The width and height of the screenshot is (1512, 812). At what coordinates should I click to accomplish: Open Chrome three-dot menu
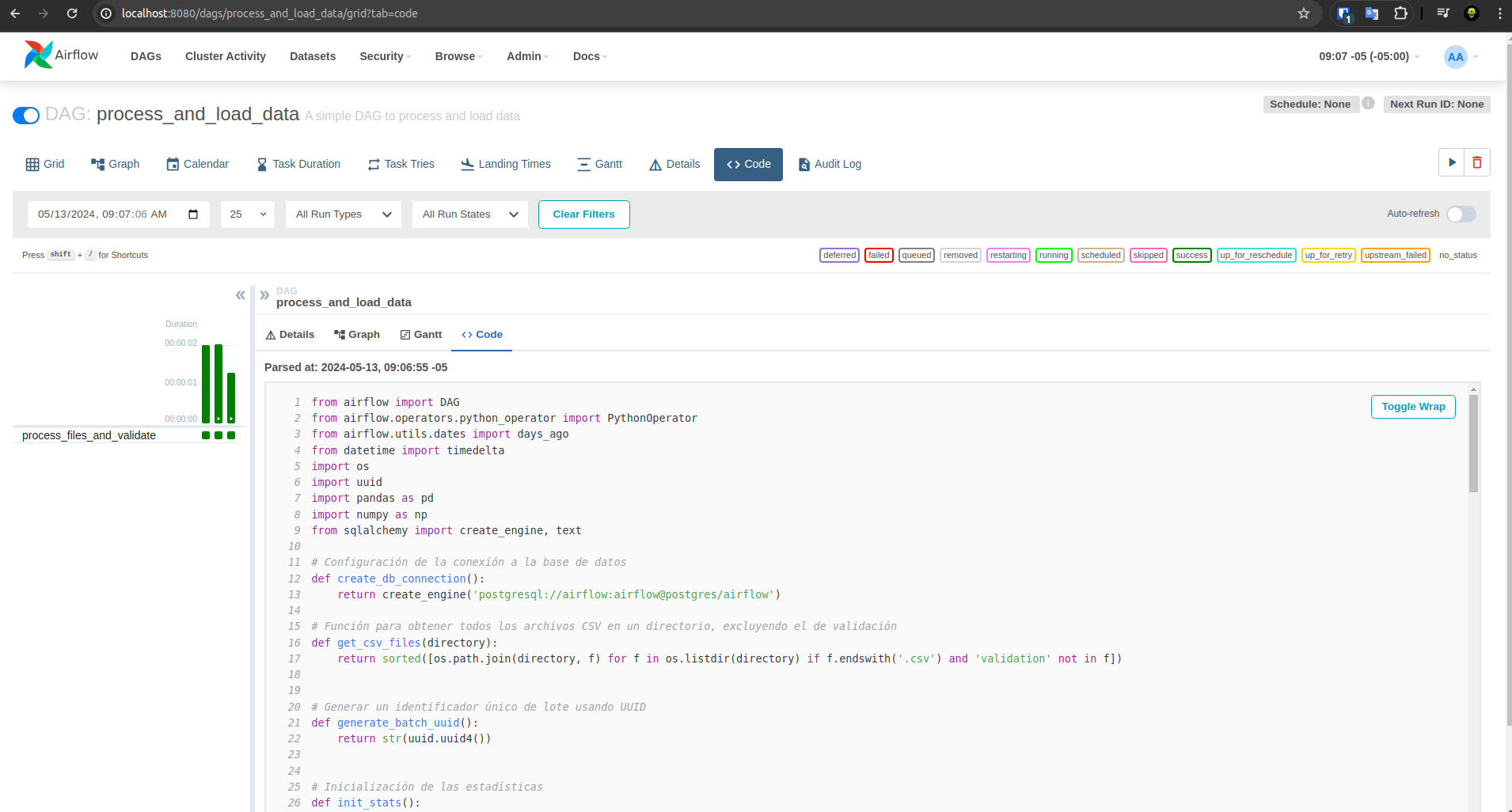pyautogui.click(x=1499, y=13)
